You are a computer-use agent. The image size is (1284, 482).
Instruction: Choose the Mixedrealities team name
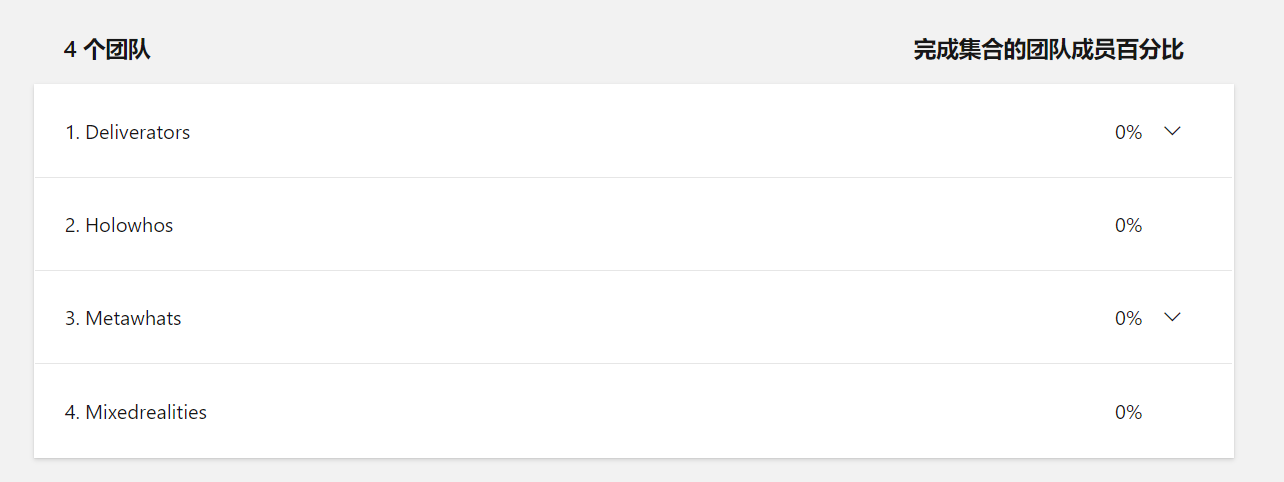146,412
